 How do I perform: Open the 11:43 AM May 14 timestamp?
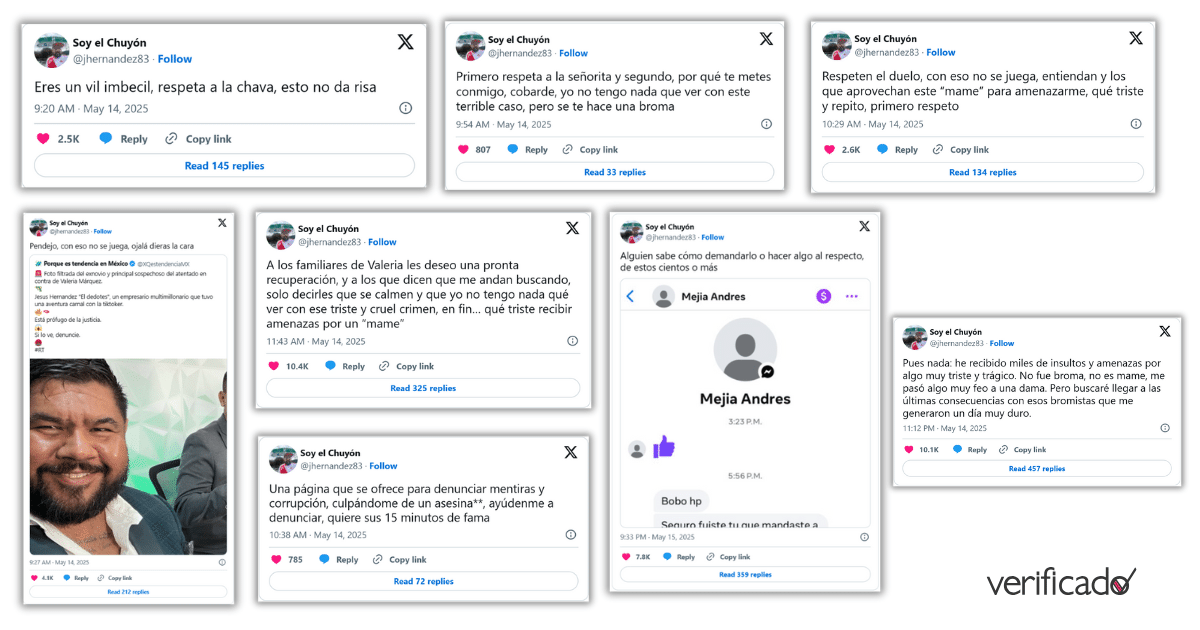(x=315, y=341)
